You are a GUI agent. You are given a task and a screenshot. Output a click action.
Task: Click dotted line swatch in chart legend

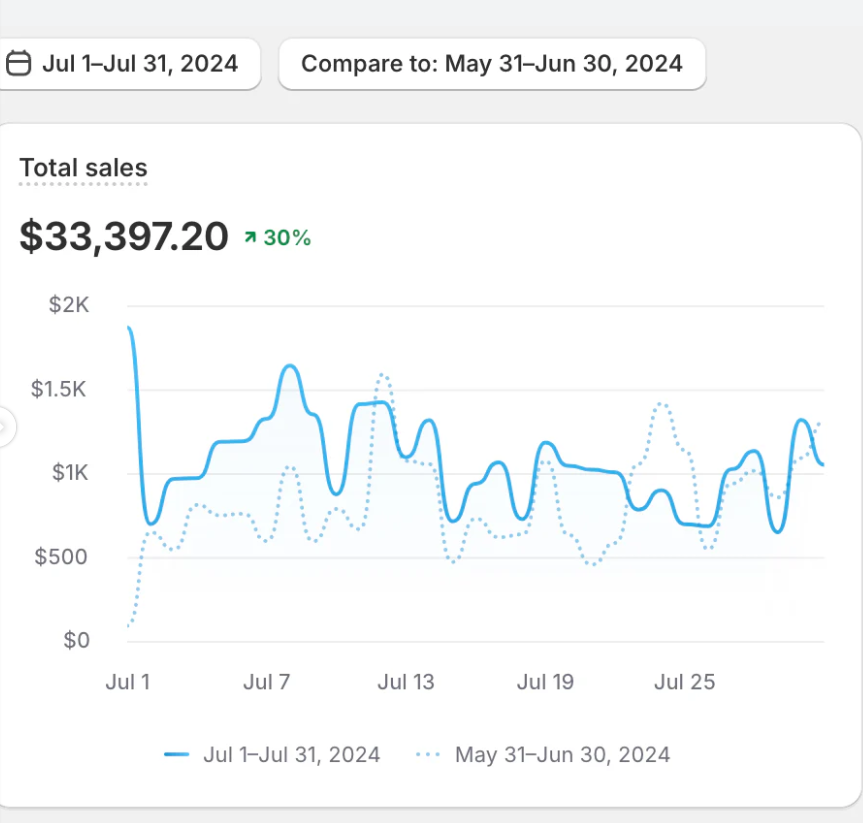tap(428, 755)
